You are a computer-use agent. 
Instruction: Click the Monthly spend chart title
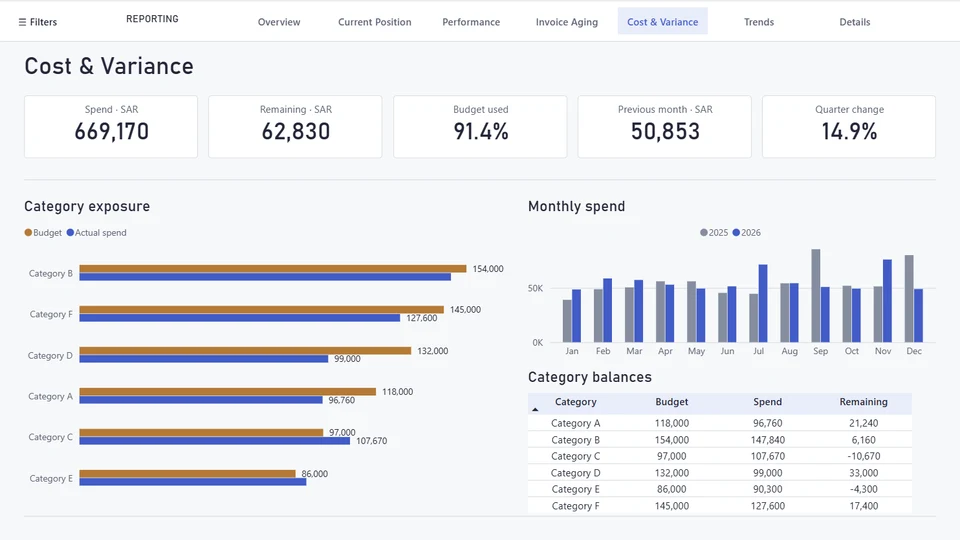[x=576, y=206]
